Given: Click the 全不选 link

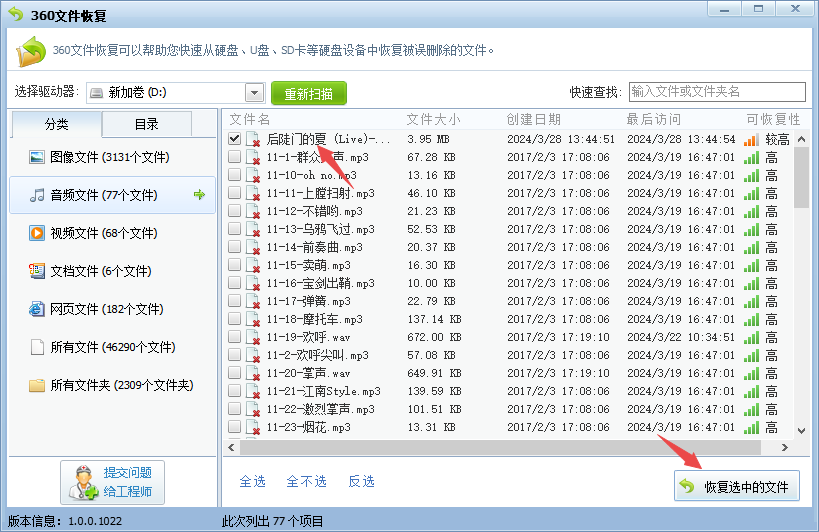Looking at the screenshot, I should click(x=307, y=481).
